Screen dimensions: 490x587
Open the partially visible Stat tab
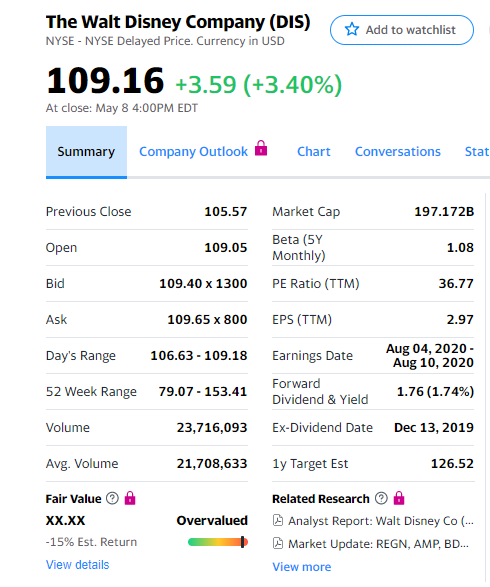(477, 152)
